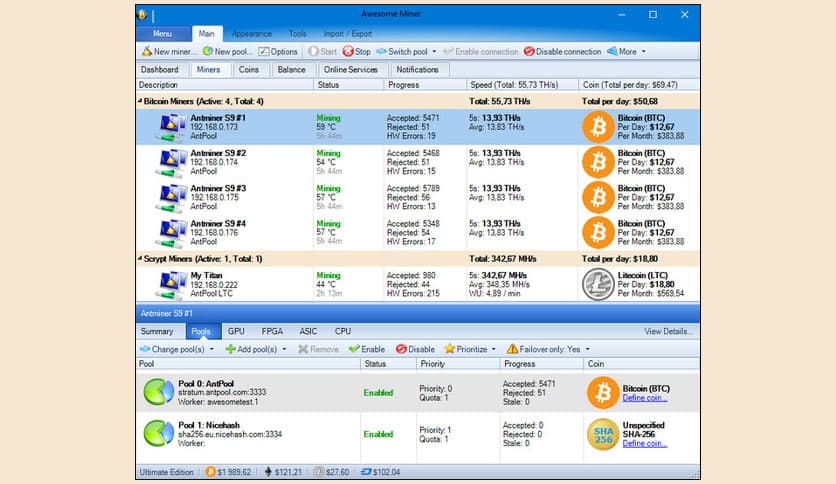The image size is (836, 484).
Task: Click Define coin link for Bitcoin (BTC)
Action: [x=645, y=398]
